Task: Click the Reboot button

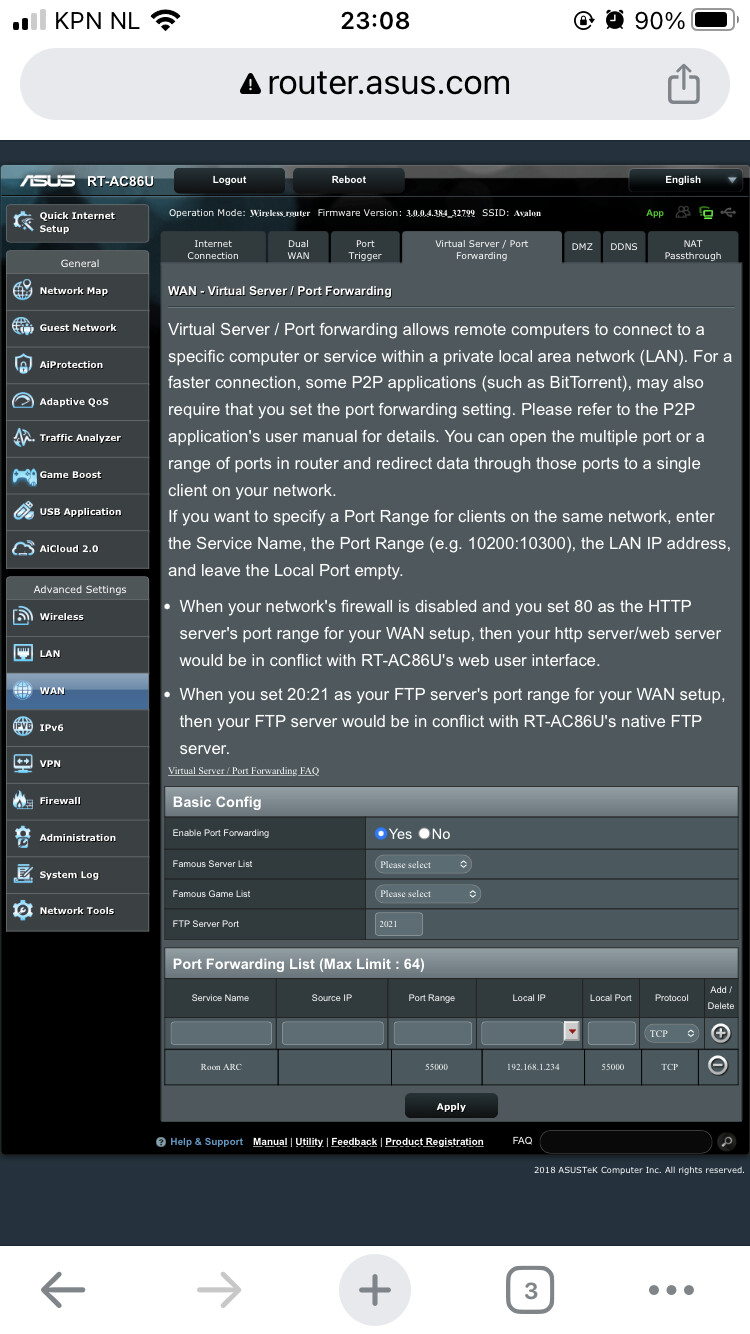Action: click(x=349, y=180)
